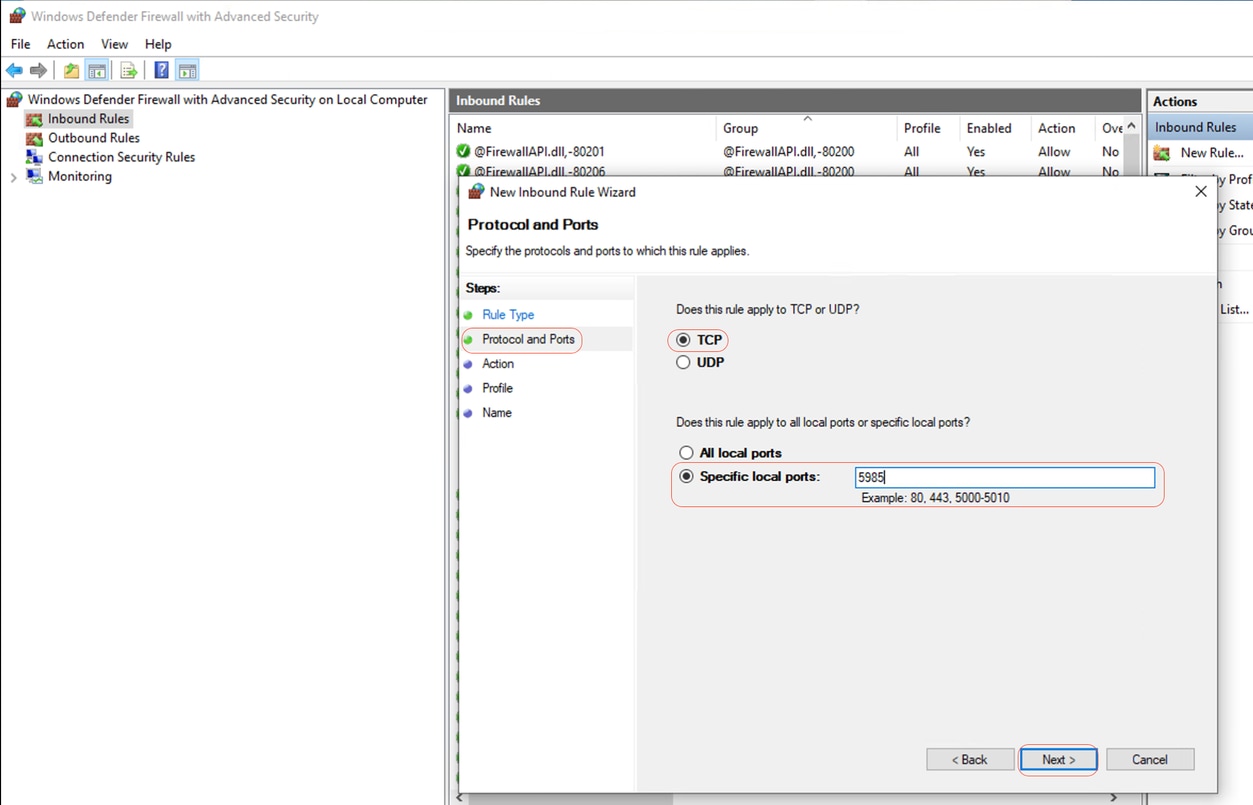Select Protocol and Ports wizard step
The width and height of the screenshot is (1253, 805).
click(528, 339)
